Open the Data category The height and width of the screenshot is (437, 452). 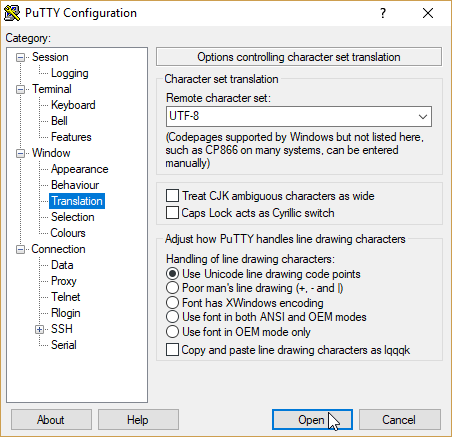(62, 265)
